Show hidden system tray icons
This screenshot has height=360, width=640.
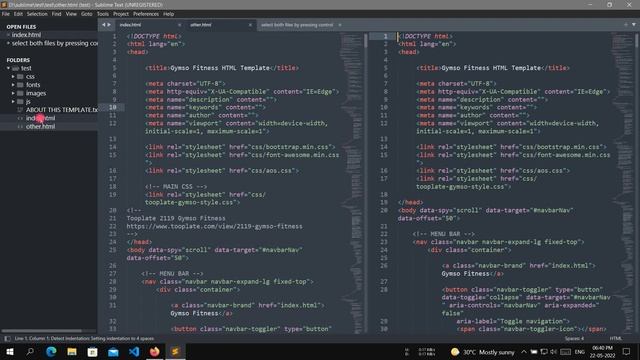(x=524, y=351)
